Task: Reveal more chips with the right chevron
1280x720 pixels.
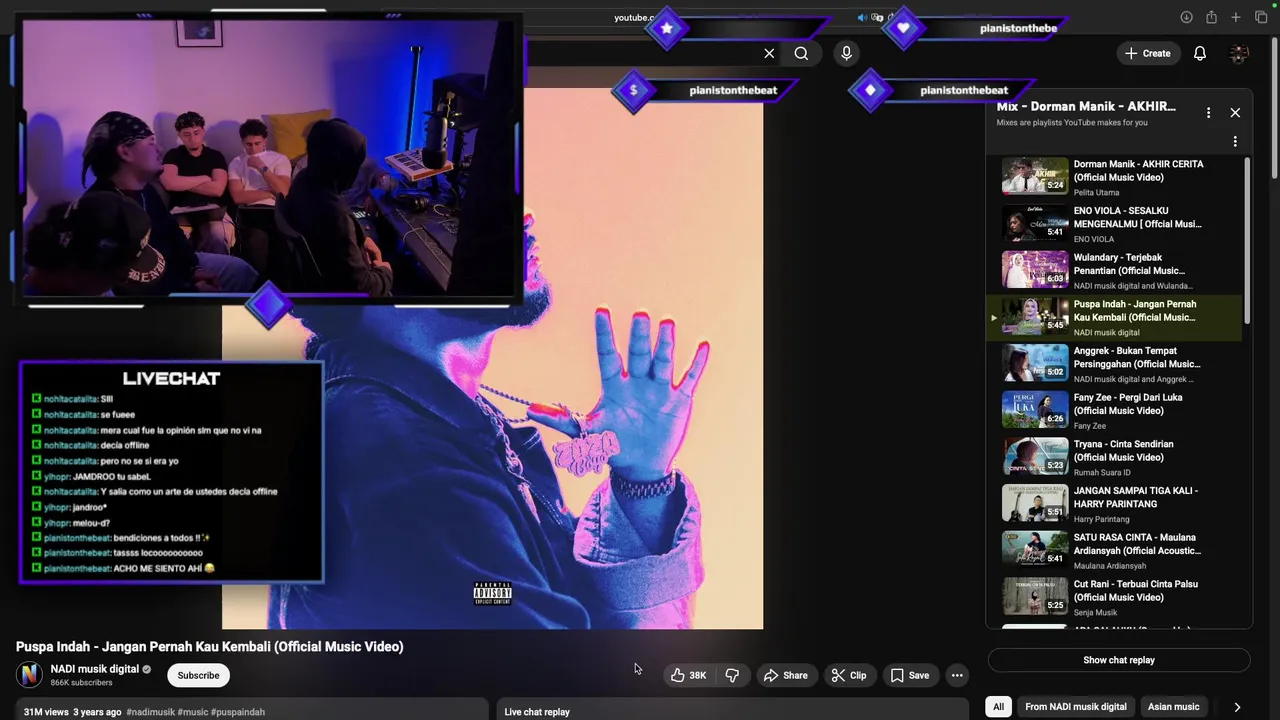Action: click(x=1237, y=707)
